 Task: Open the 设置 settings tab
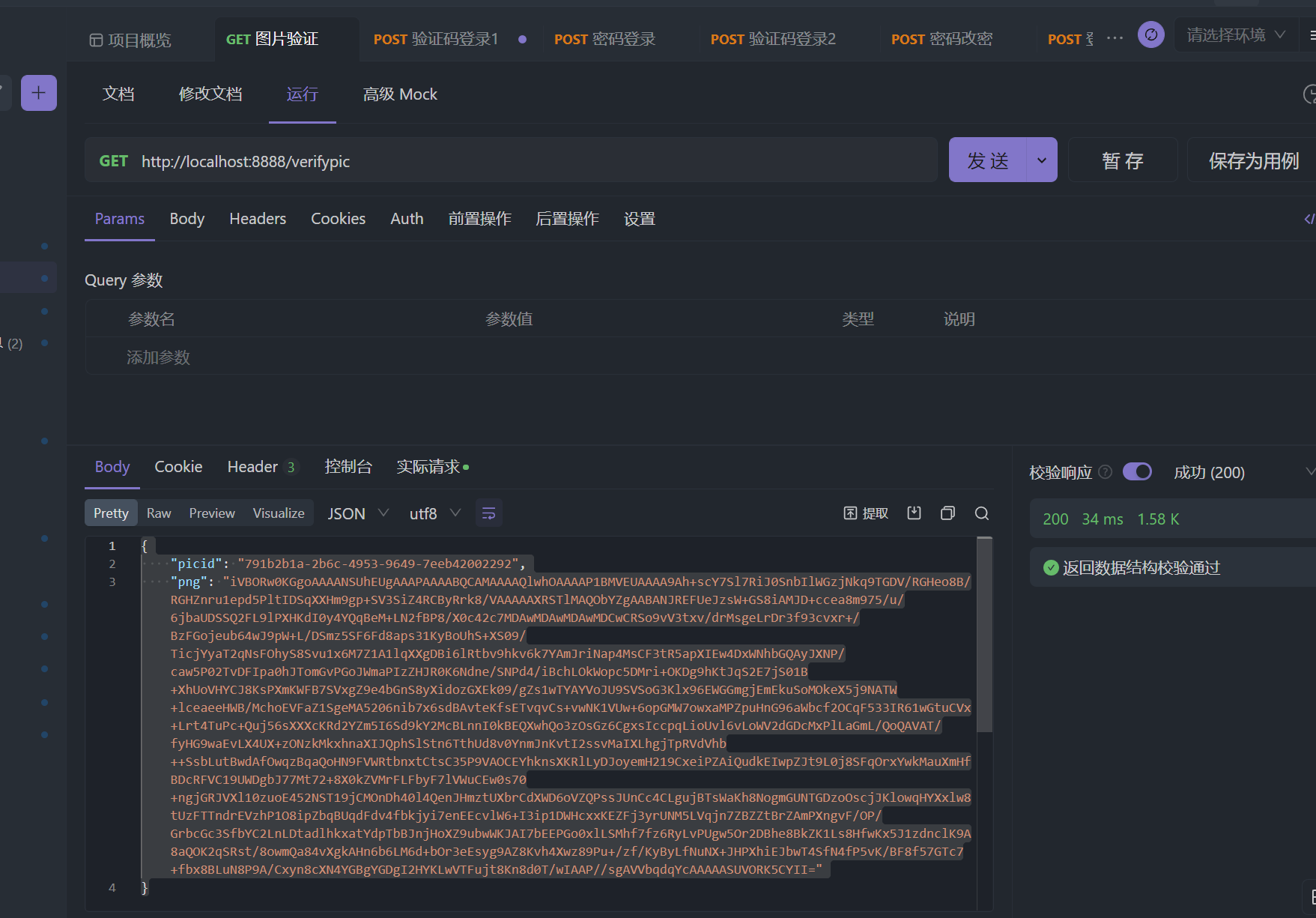[640, 219]
